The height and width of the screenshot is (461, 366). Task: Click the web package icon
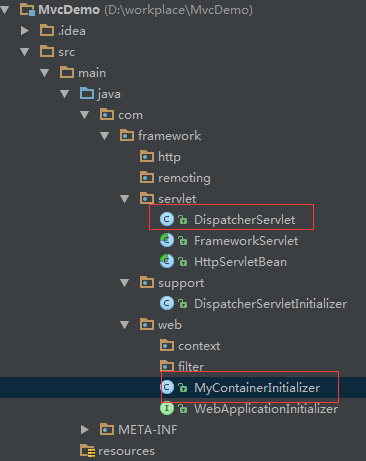(147, 324)
